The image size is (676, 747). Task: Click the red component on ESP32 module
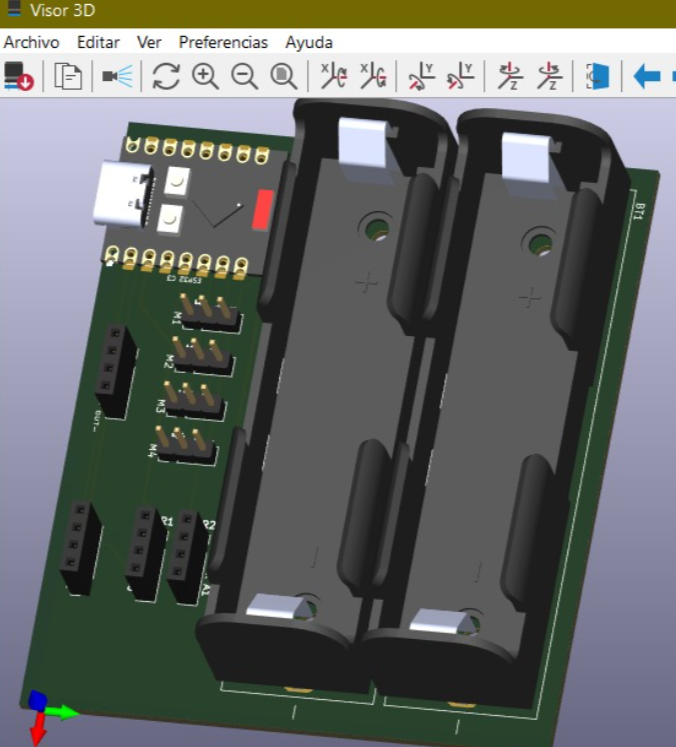[262, 209]
